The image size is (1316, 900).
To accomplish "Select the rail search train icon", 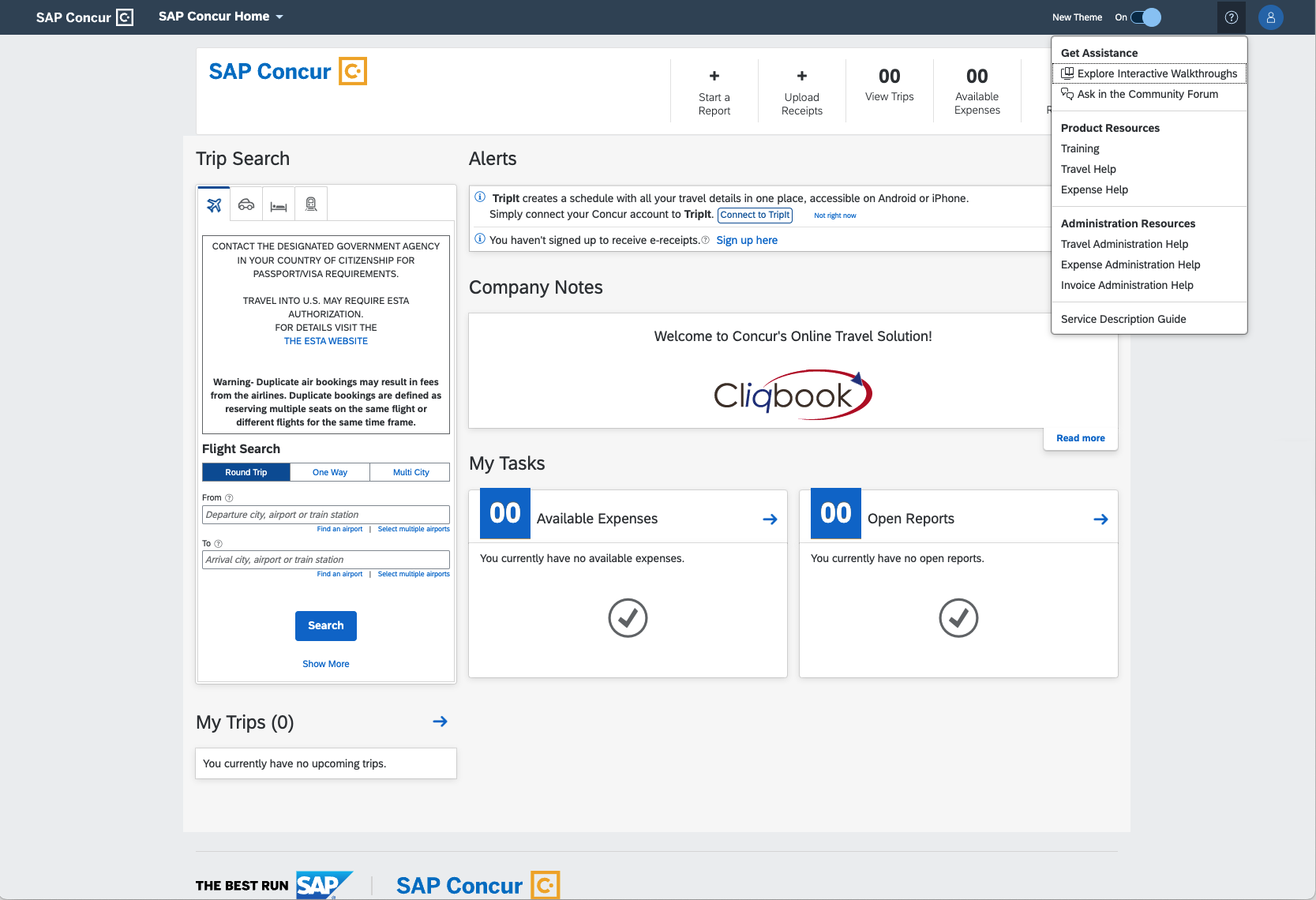I will click(x=310, y=204).
